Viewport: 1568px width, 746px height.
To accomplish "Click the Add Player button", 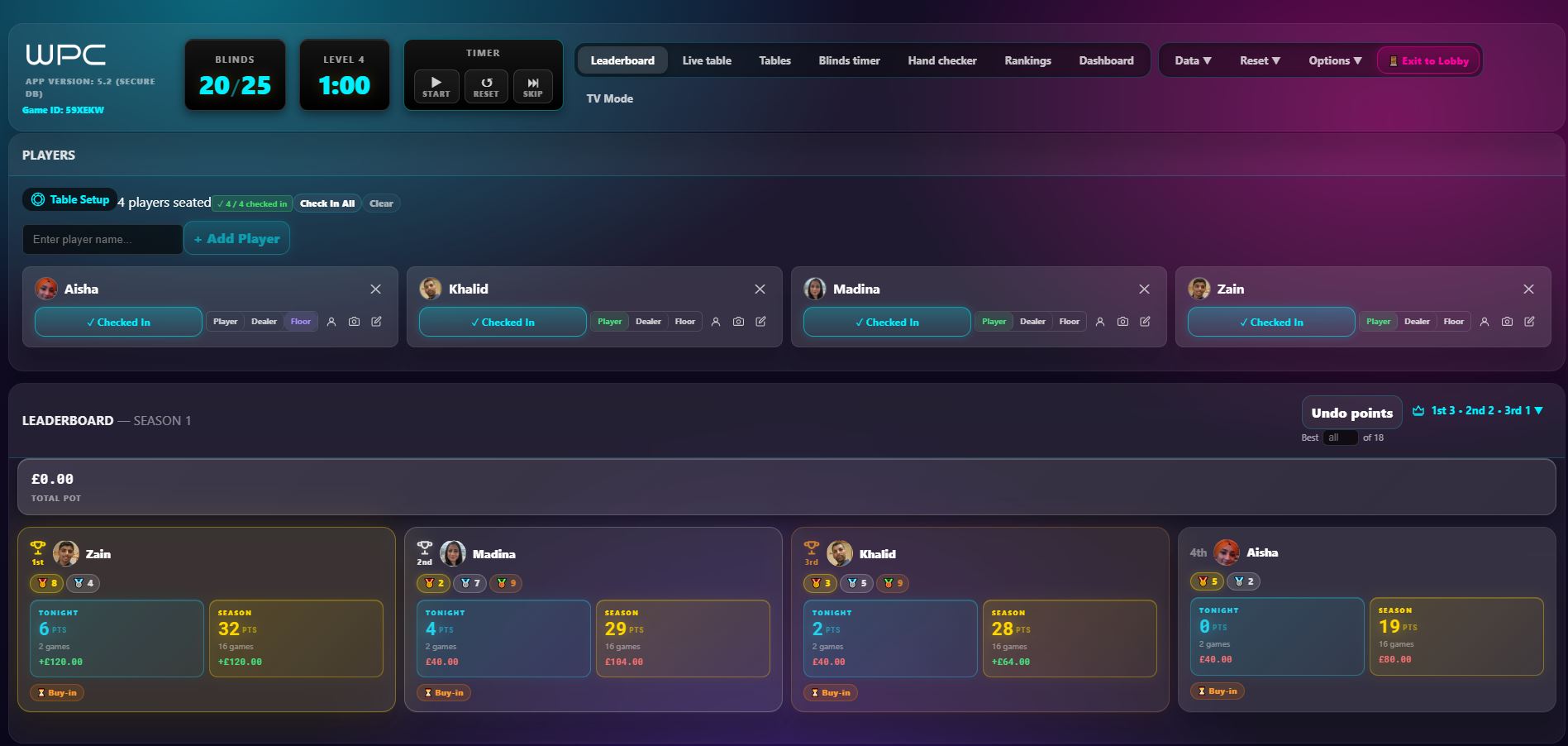I will pos(236,238).
